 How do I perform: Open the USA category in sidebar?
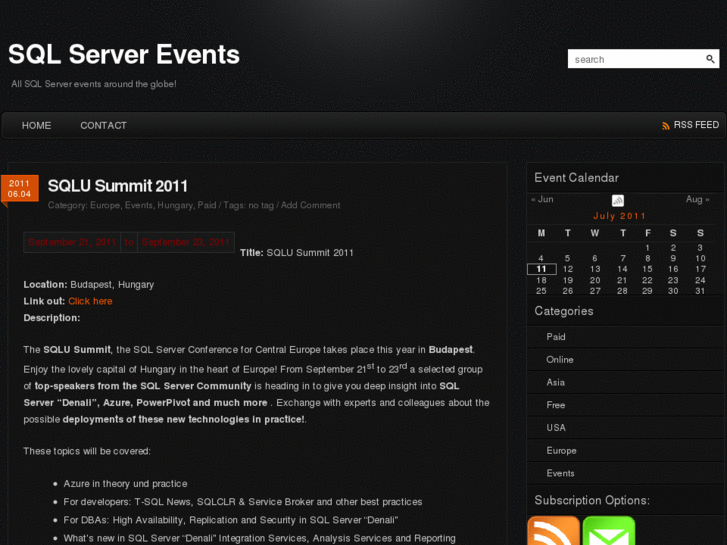pos(556,428)
